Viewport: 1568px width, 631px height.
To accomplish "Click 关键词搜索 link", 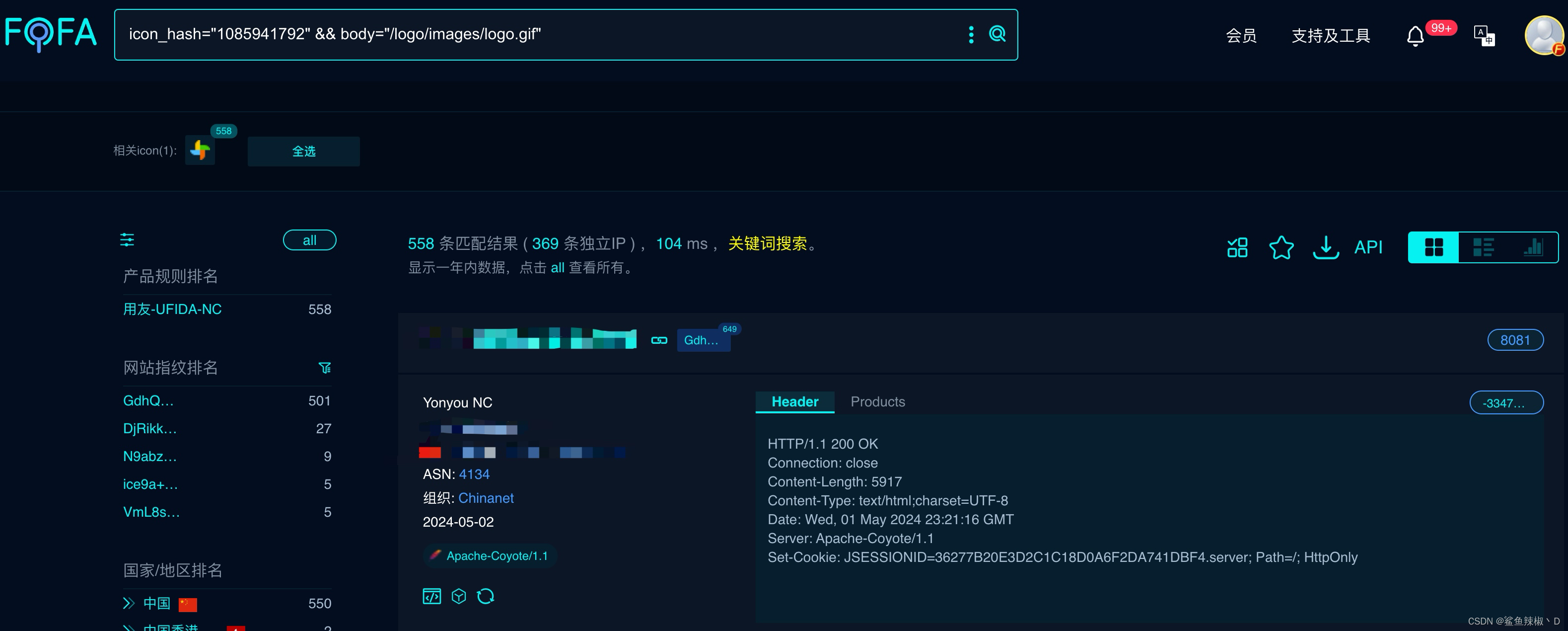I will pyautogui.click(x=767, y=243).
